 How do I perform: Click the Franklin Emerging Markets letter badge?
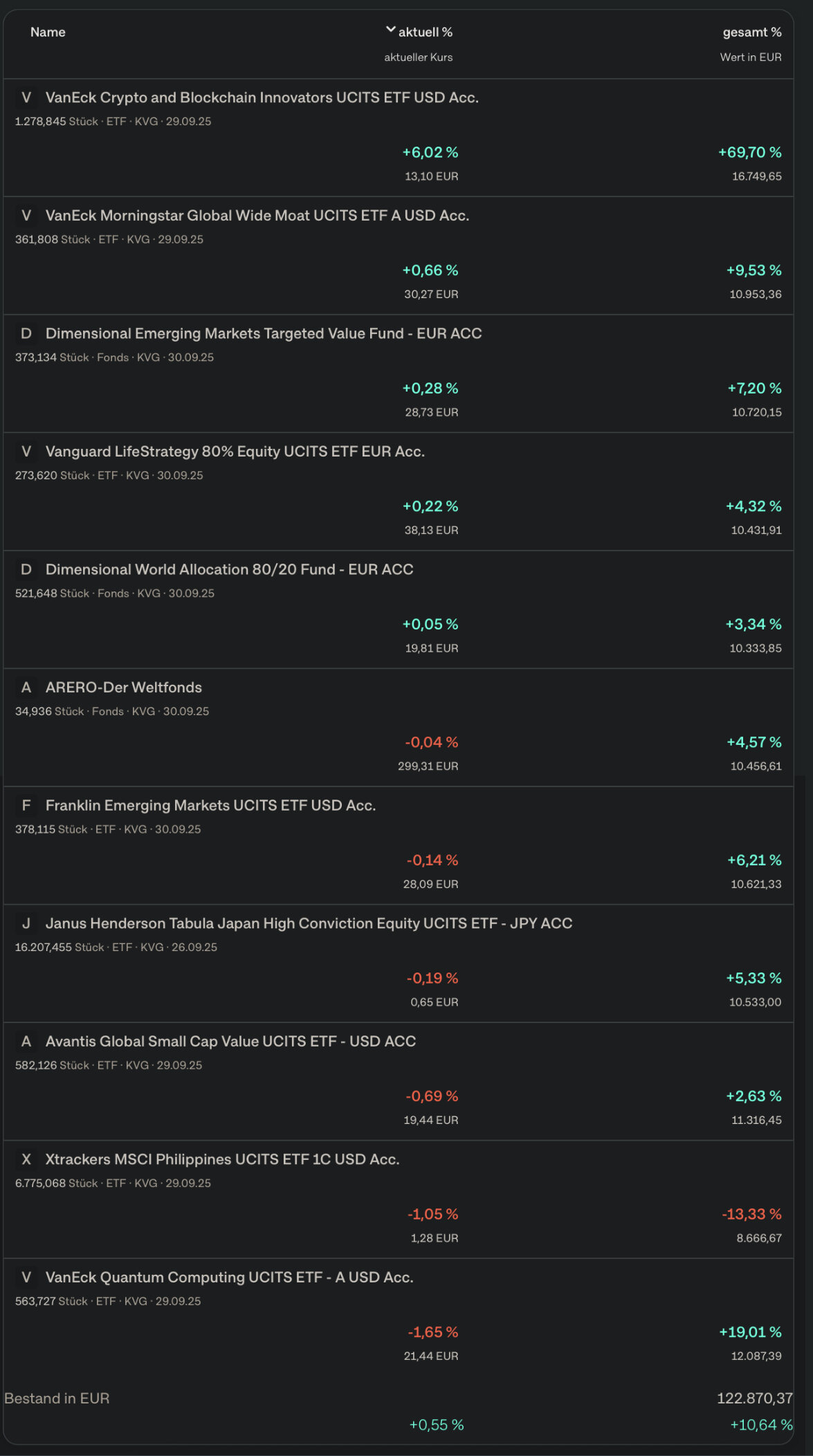(26, 805)
